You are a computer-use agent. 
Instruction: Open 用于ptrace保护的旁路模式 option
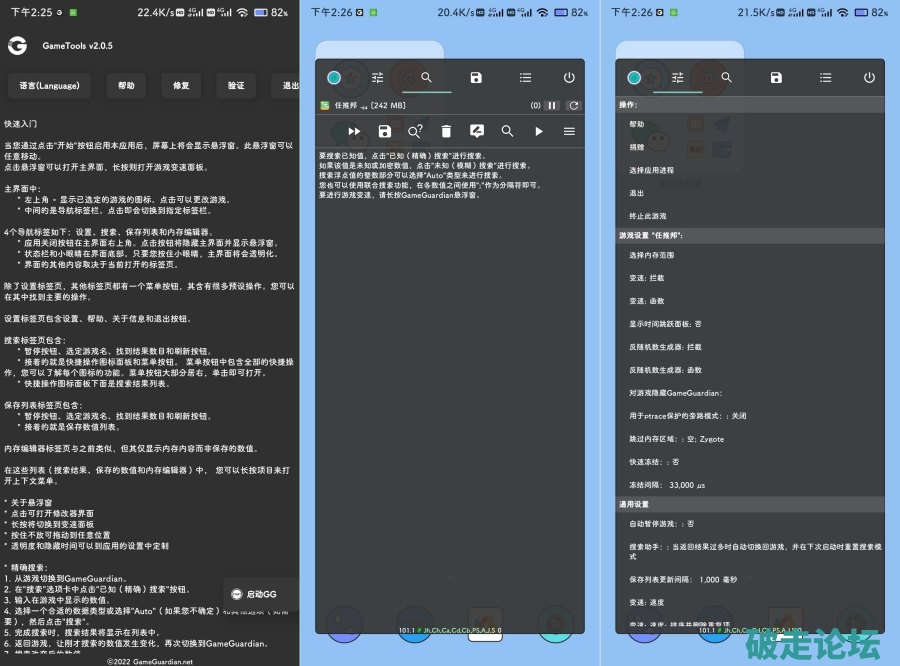point(688,416)
